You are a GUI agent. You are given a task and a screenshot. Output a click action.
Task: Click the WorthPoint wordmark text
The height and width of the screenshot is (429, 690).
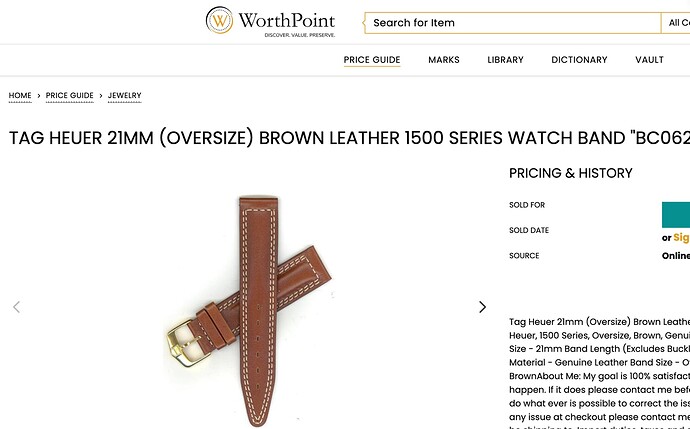[287, 21]
